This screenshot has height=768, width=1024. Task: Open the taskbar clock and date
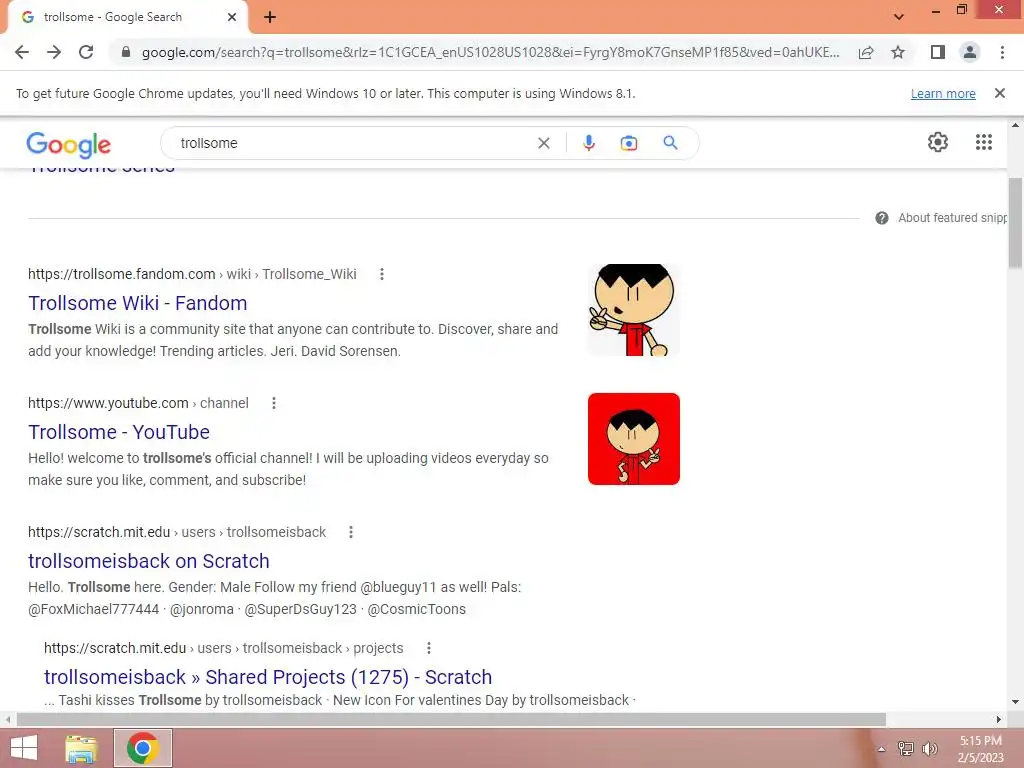pyautogui.click(x=980, y=749)
